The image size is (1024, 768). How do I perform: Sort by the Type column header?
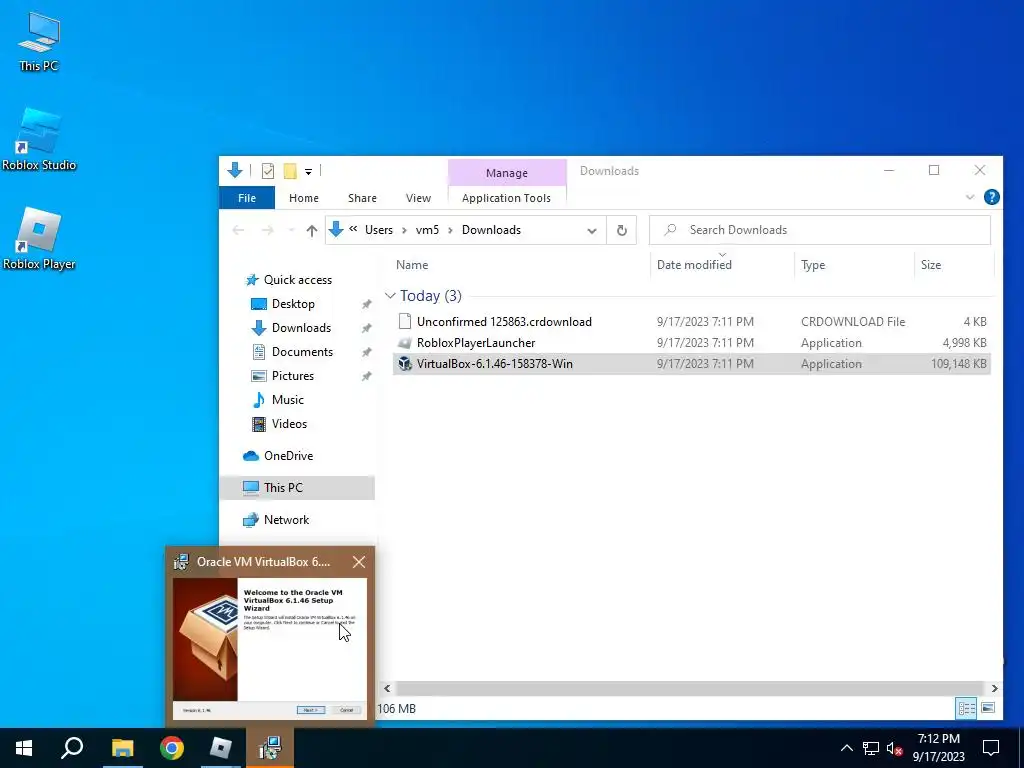pyautogui.click(x=813, y=264)
